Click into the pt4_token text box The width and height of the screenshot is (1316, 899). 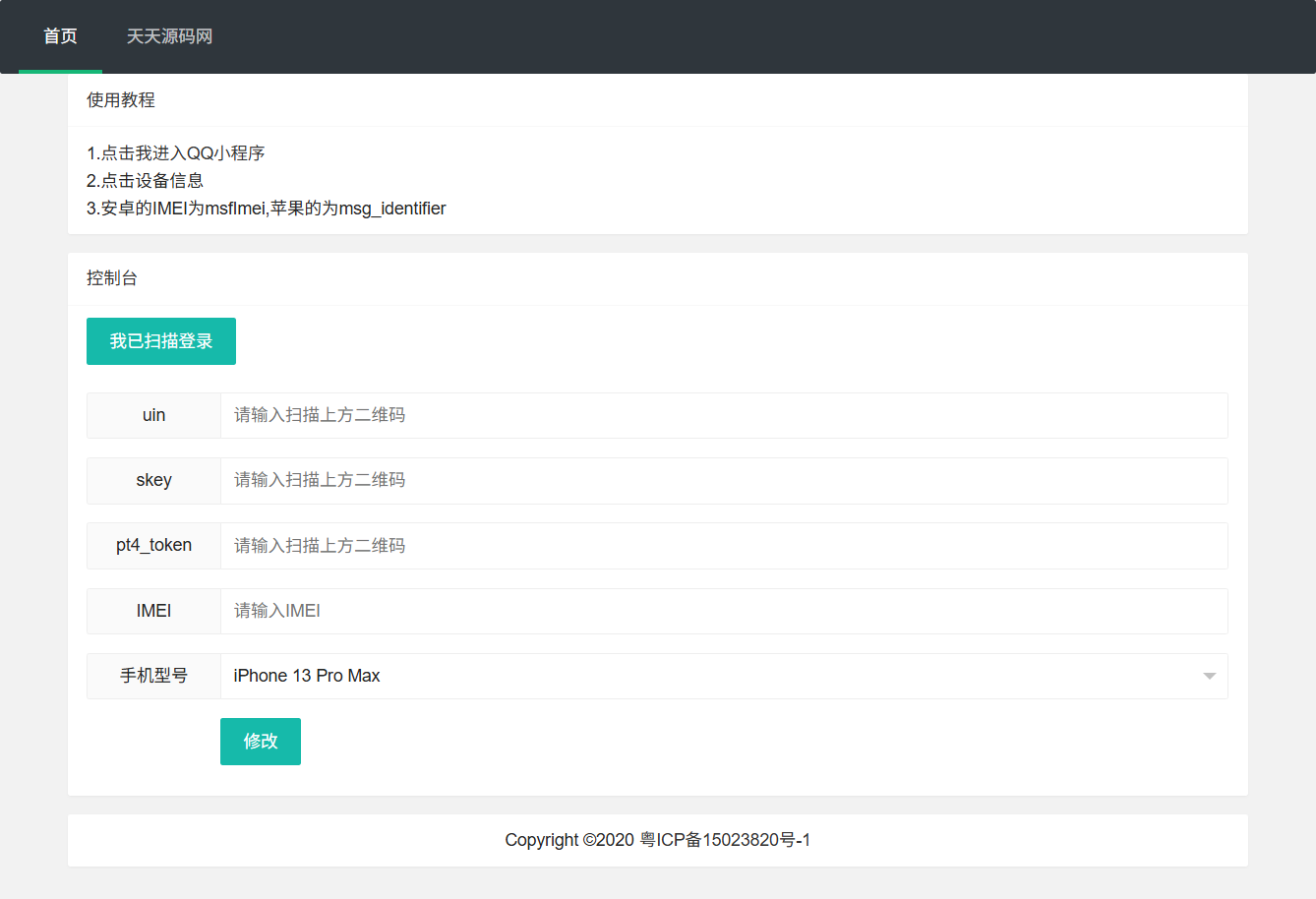click(723, 546)
